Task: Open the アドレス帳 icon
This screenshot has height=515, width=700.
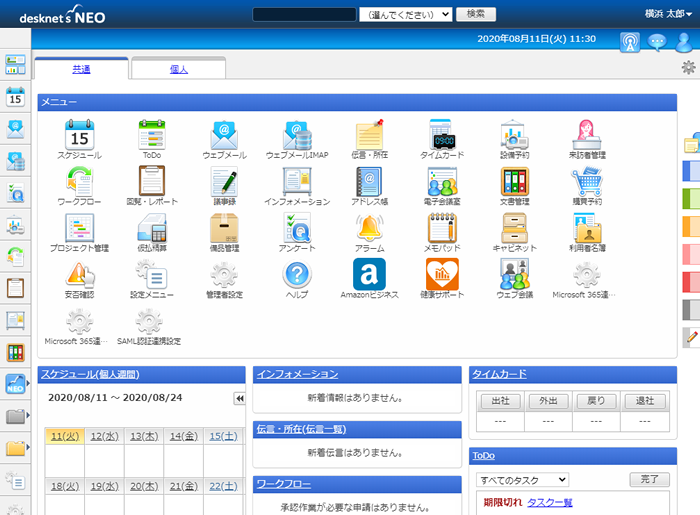Action: [x=369, y=182]
